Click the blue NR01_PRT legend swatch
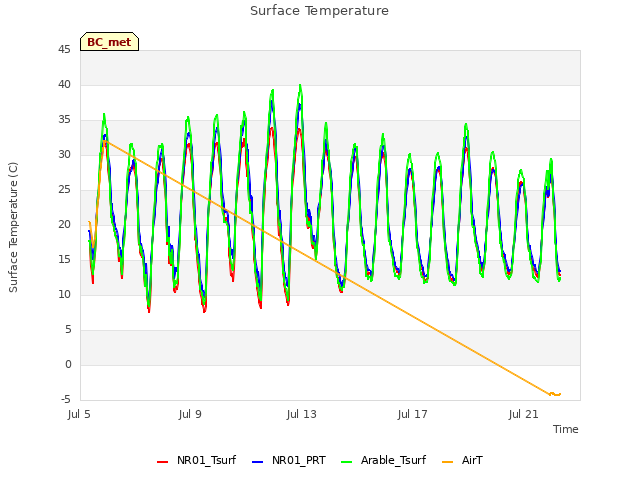The height and width of the screenshot is (480, 640). [258, 462]
